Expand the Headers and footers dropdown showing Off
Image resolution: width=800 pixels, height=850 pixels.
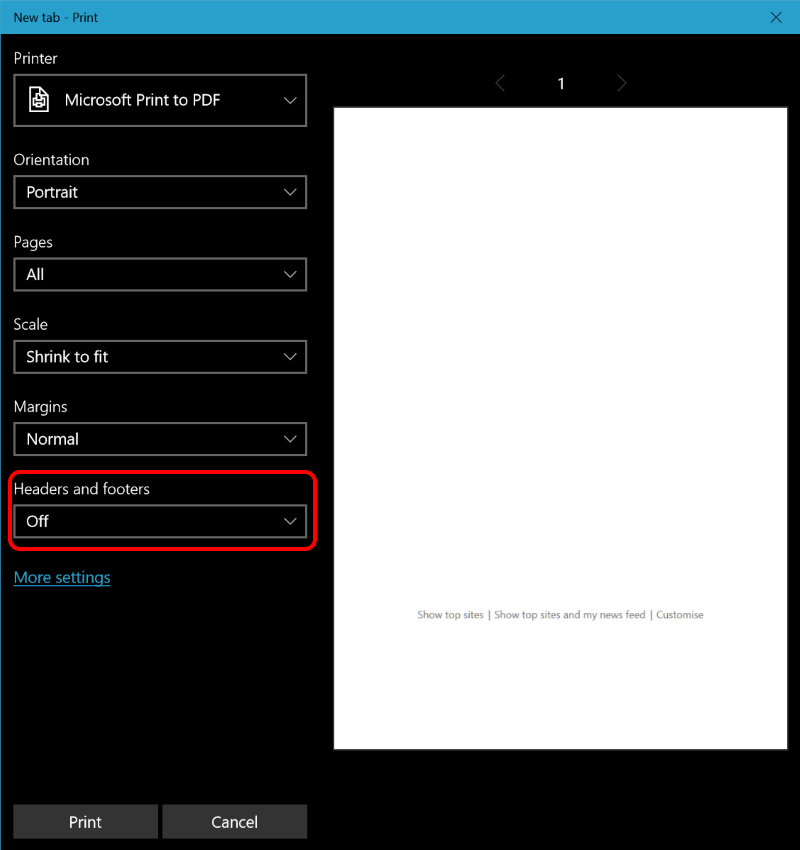pyautogui.click(x=160, y=521)
